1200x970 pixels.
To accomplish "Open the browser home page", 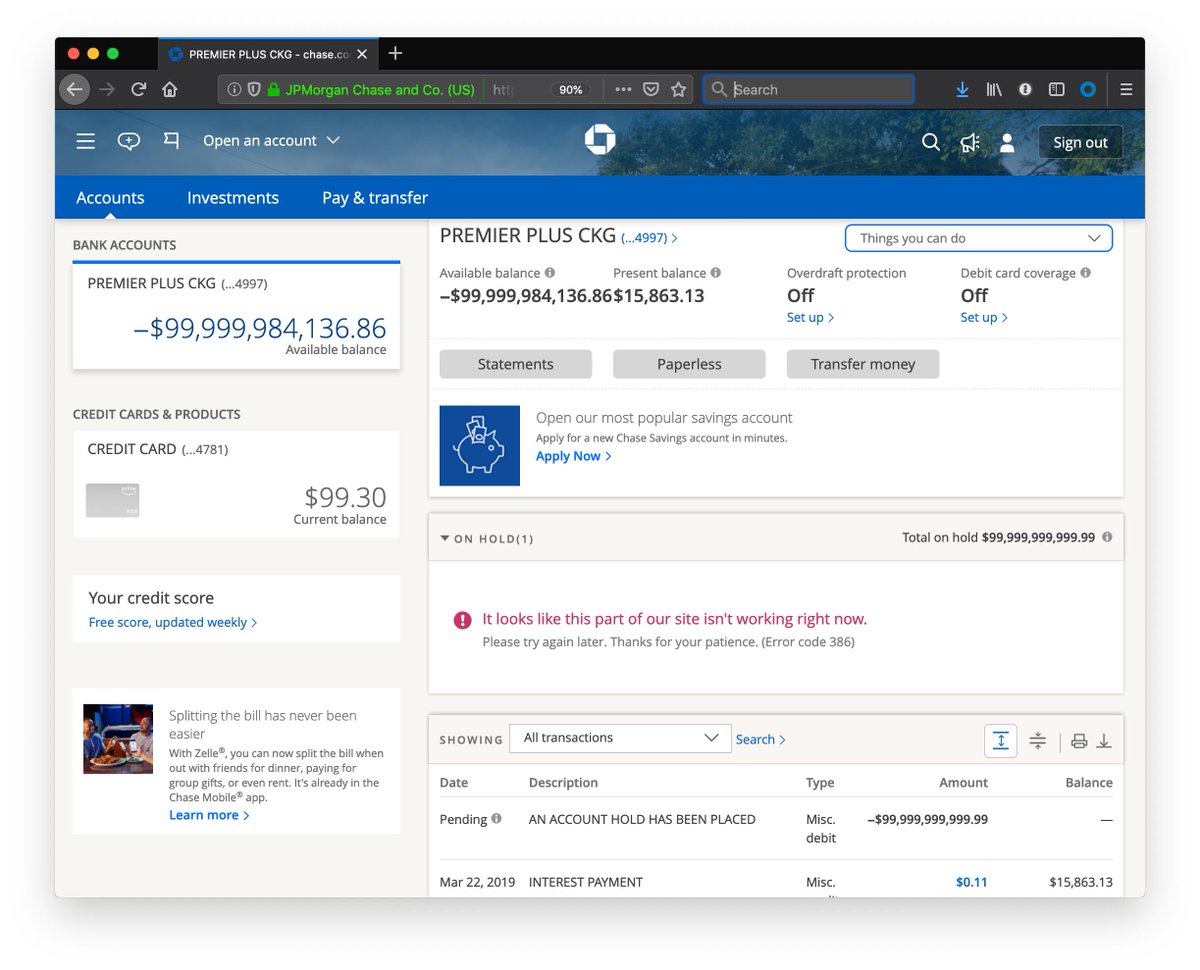I will coord(170,89).
